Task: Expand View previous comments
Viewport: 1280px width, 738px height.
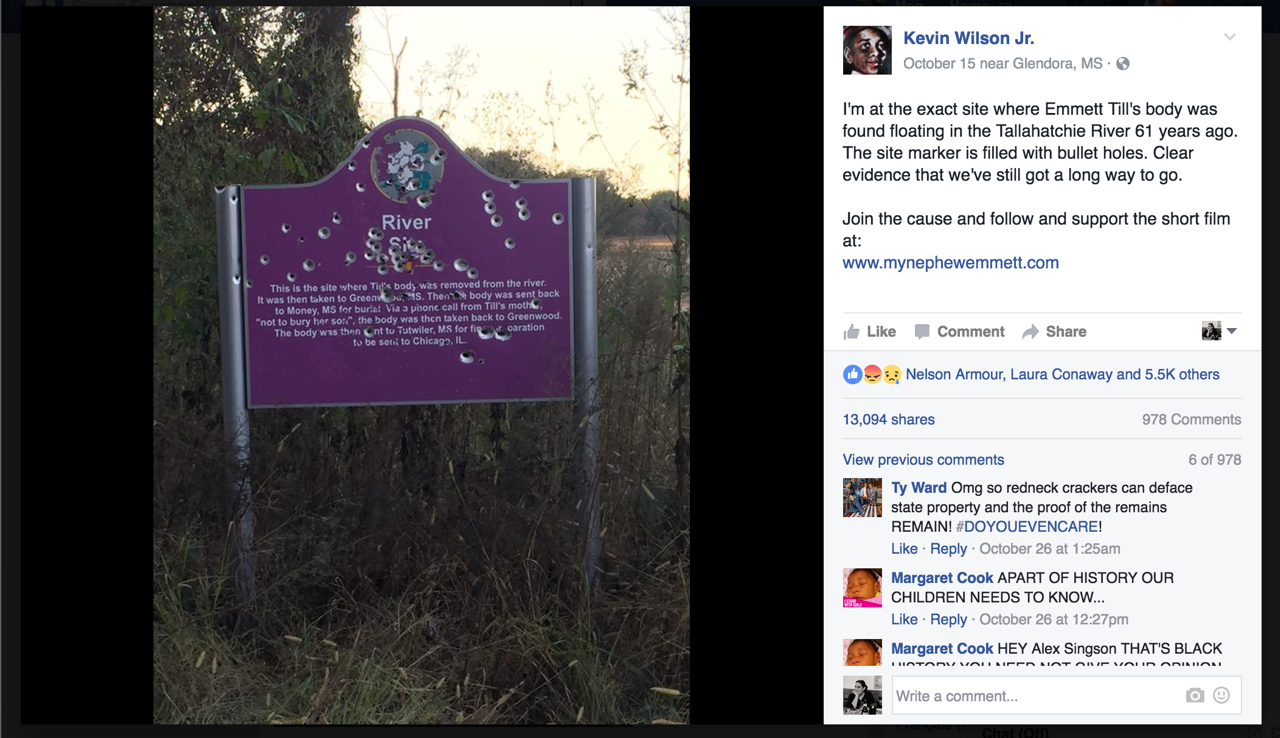Action: click(923, 460)
